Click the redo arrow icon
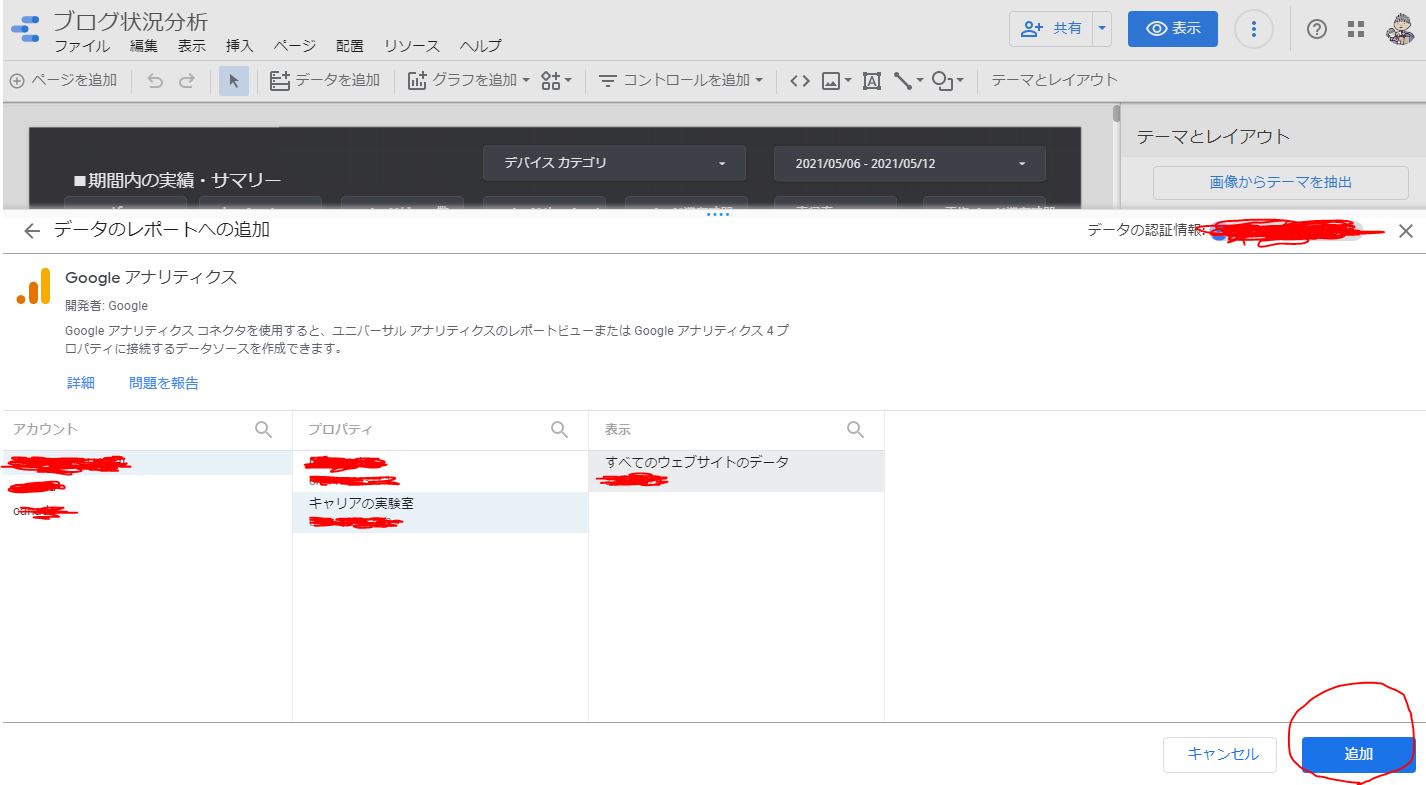 187,81
